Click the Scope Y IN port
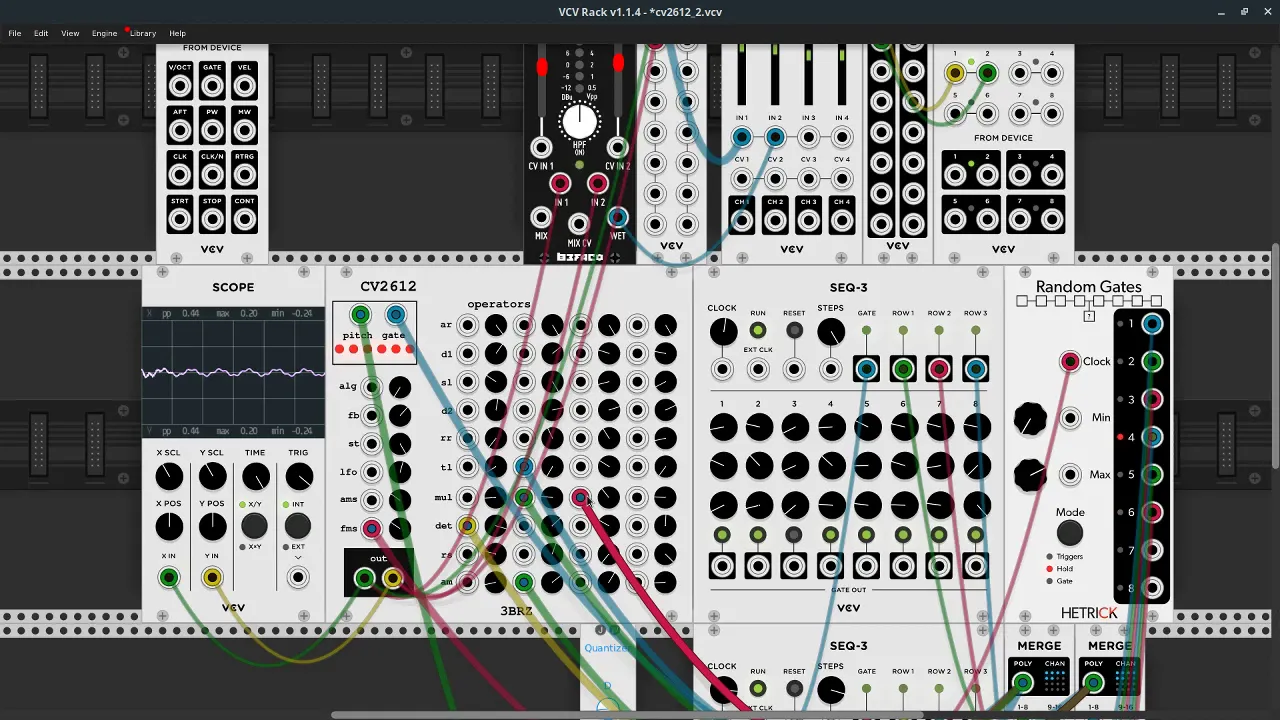Viewport: 1280px width, 720px height. (212, 577)
